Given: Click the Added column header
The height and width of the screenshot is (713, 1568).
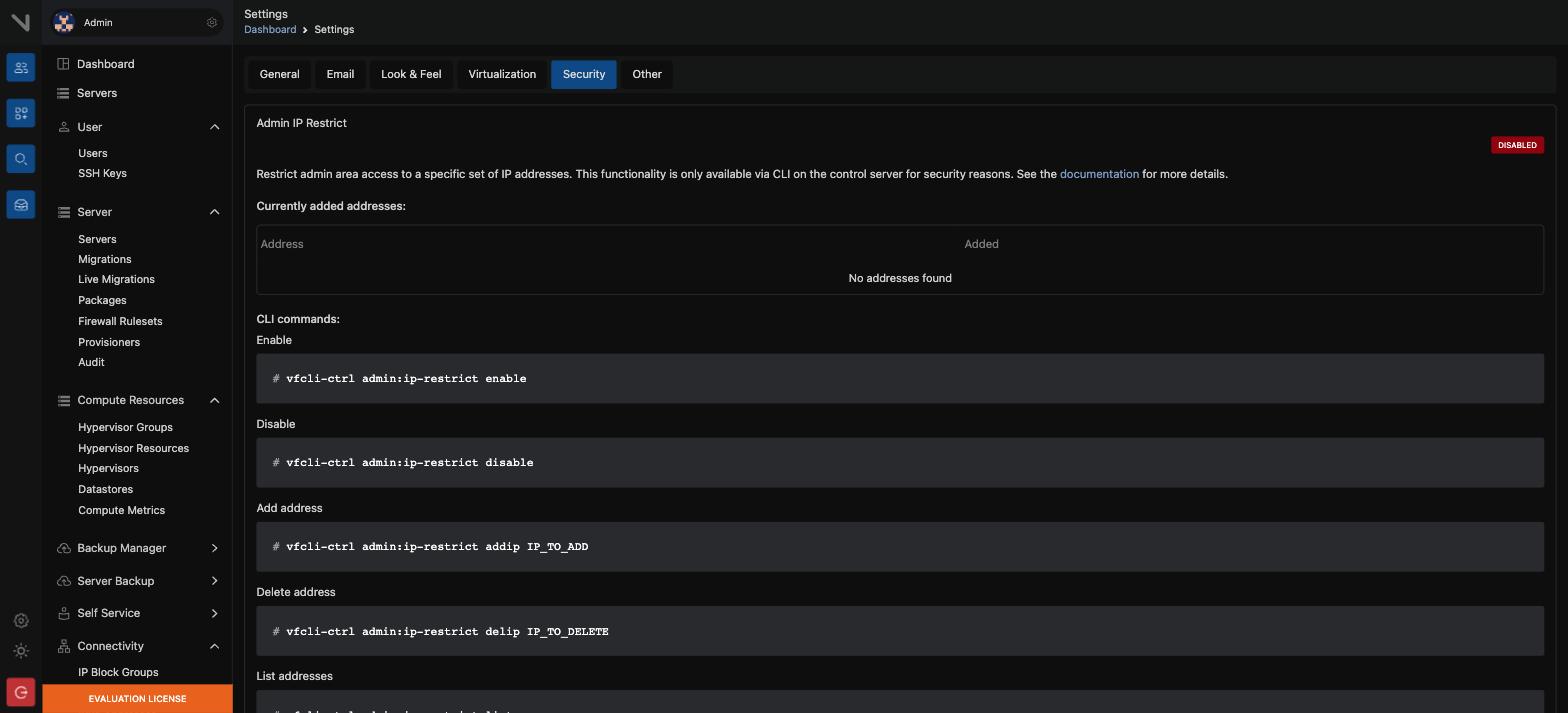Looking at the screenshot, I should (981, 244).
